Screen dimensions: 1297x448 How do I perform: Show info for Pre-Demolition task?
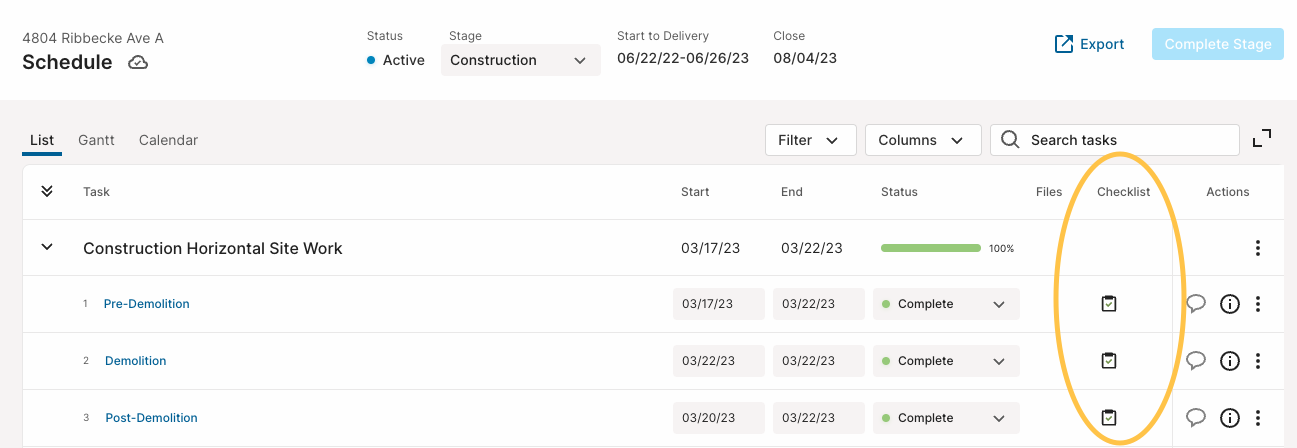point(1230,305)
